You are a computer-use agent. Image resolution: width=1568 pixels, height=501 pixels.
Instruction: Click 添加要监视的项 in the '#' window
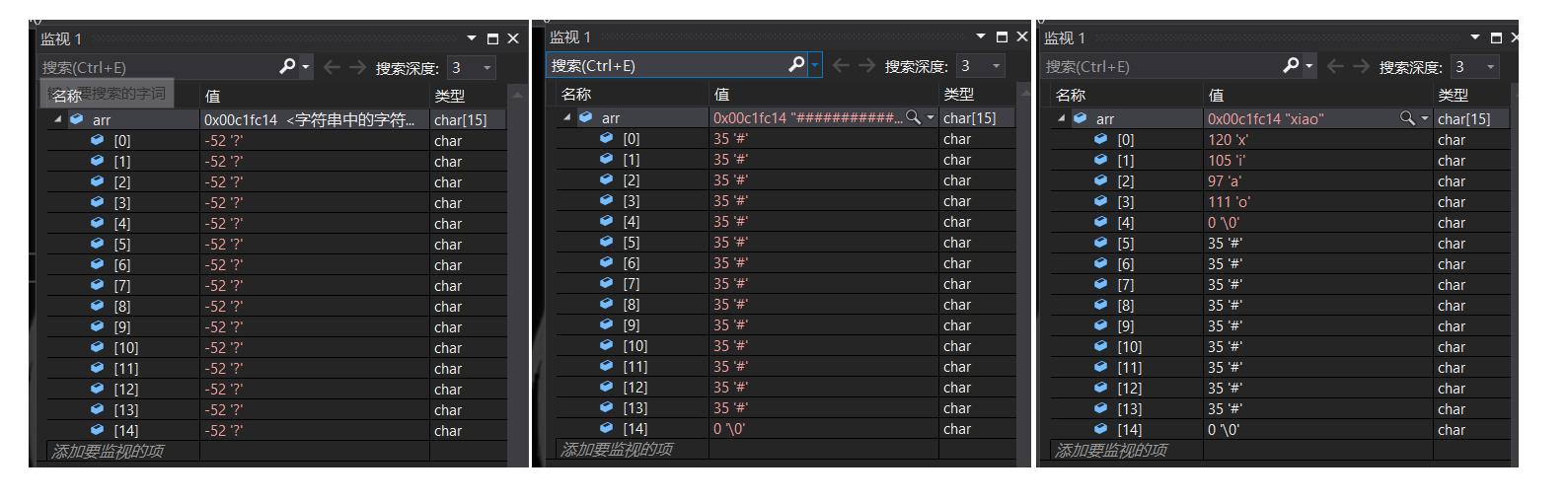point(617,449)
